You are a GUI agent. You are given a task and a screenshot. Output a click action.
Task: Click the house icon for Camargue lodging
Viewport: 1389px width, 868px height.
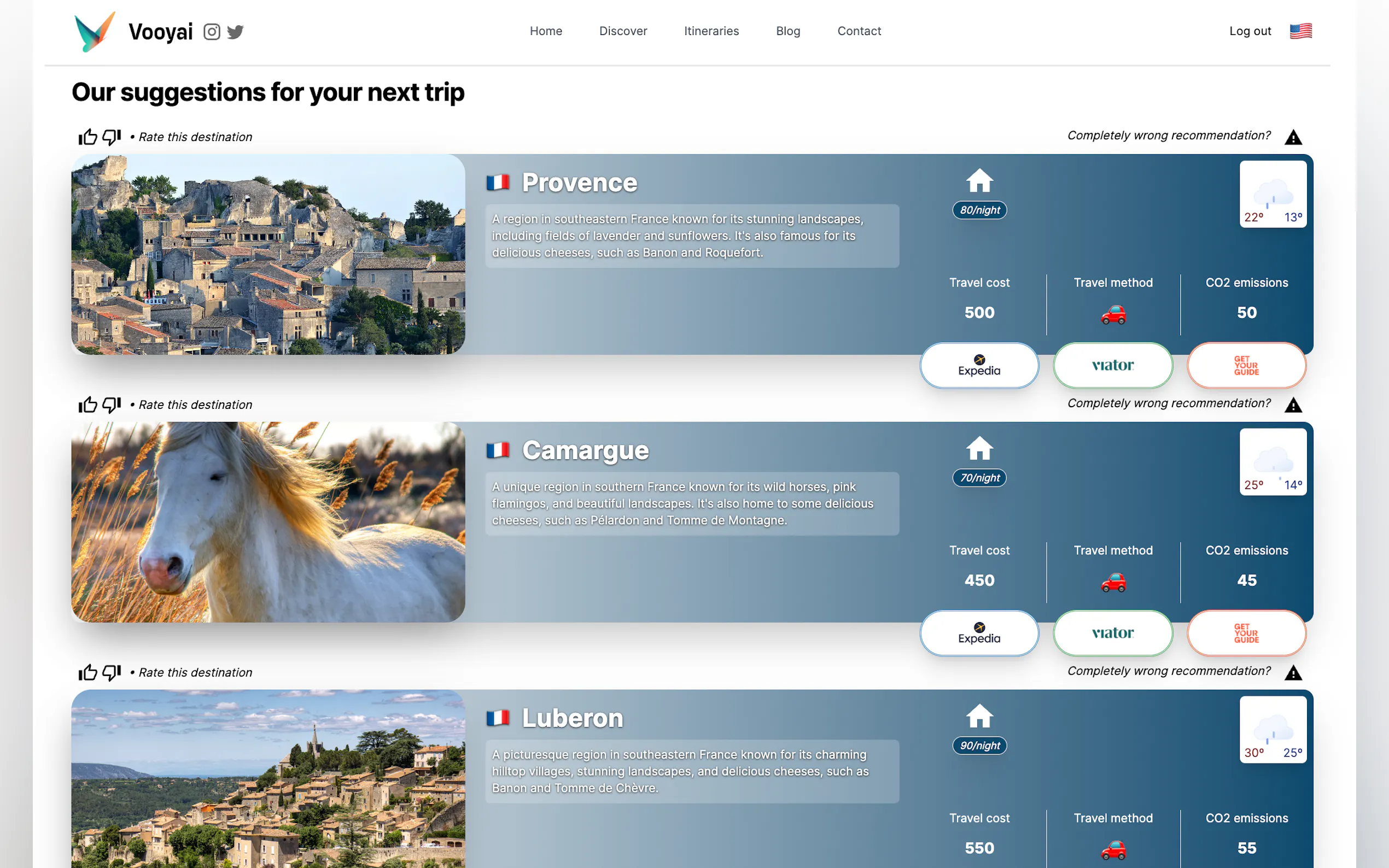pyautogui.click(x=979, y=448)
